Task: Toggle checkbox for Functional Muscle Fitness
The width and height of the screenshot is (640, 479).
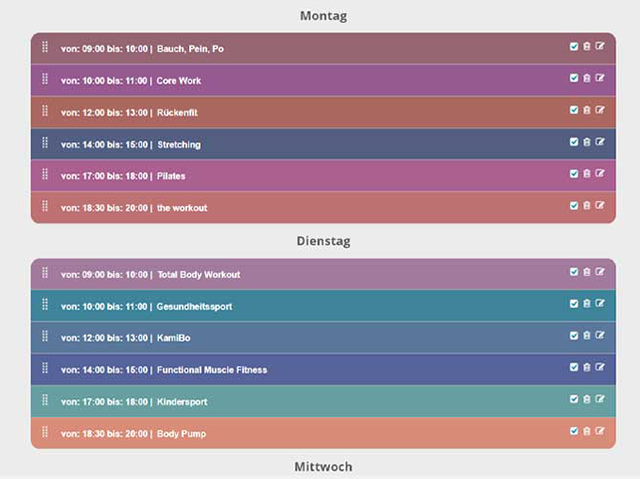Action: coord(574,367)
